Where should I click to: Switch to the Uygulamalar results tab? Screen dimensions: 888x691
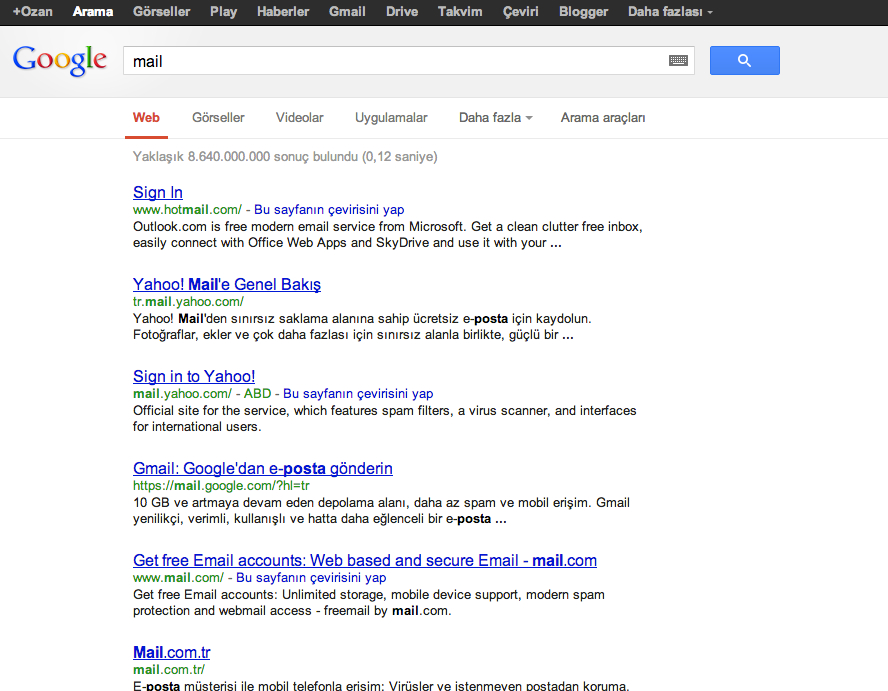[x=391, y=118]
